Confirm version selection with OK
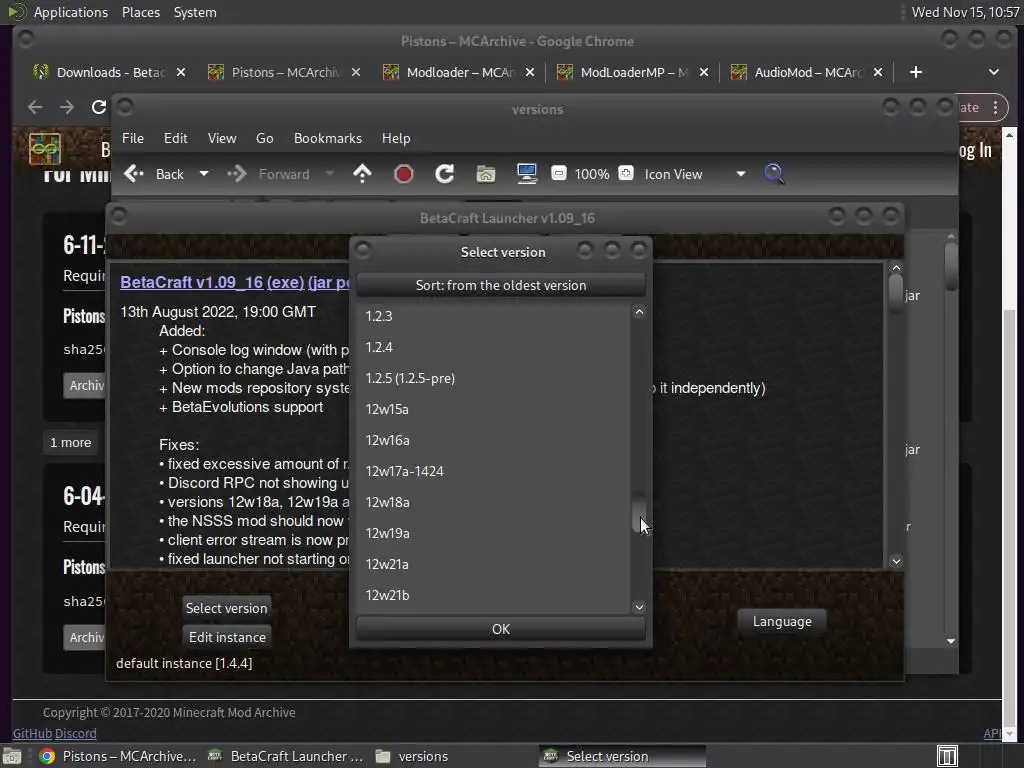 pos(501,629)
